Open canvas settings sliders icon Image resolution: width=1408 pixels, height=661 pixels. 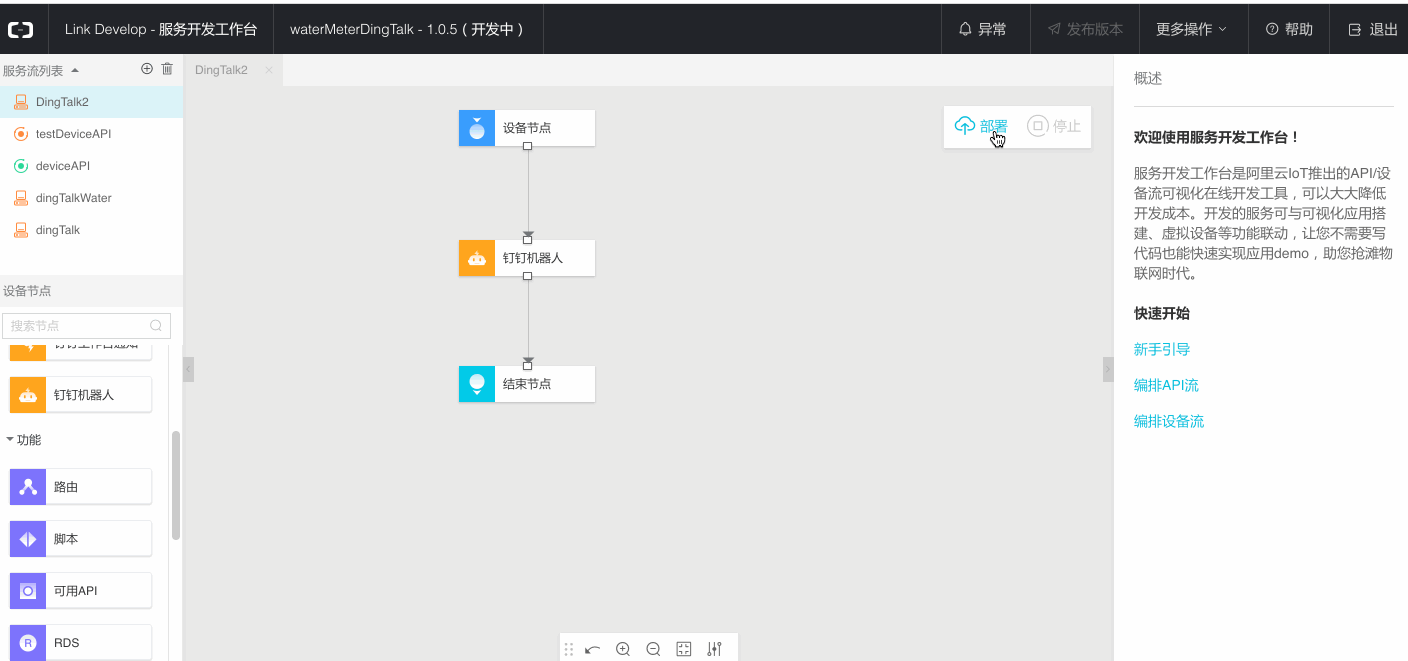coord(714,649)
